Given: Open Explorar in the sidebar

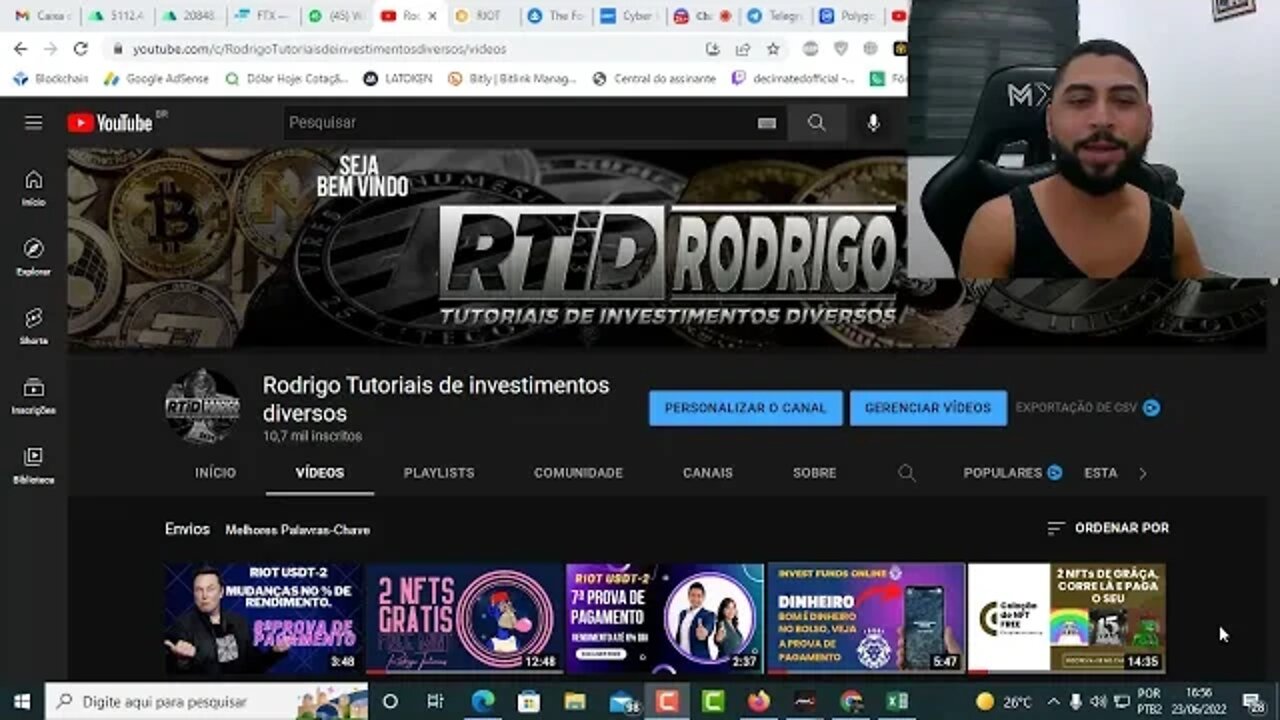Looking at the screenshot, I should click(x=34, y=256).
